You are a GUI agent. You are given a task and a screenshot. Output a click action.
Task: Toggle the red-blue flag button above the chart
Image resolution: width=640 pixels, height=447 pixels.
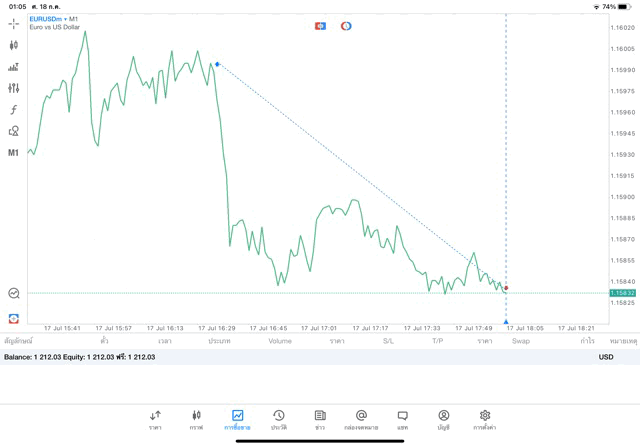320,26
